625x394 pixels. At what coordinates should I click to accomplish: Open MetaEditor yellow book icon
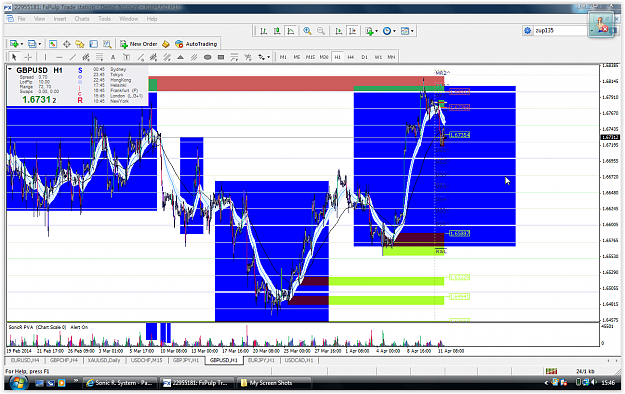tap(166, 44)
